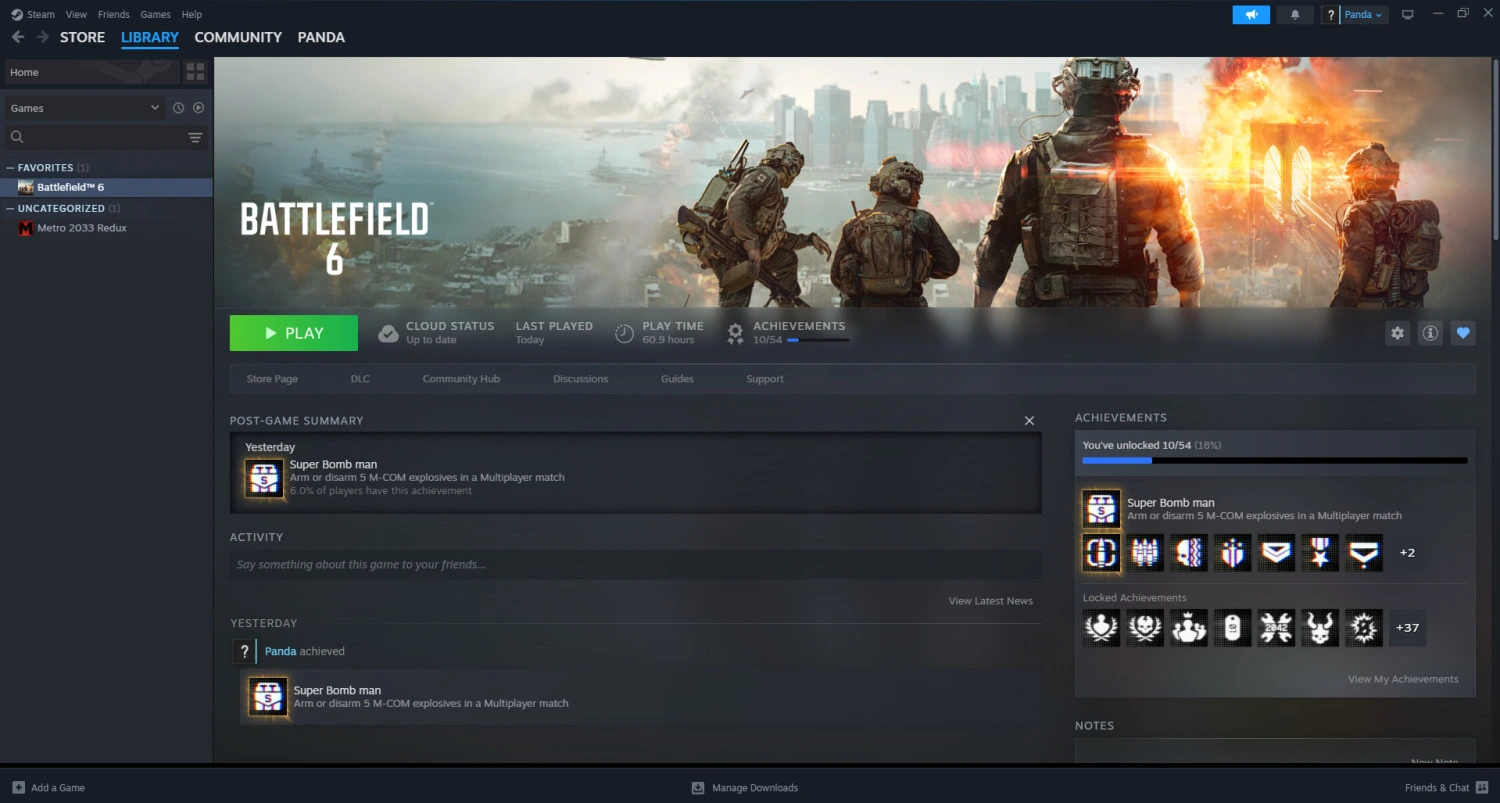Open the PANDA profile tab

[x=321, y=37]
